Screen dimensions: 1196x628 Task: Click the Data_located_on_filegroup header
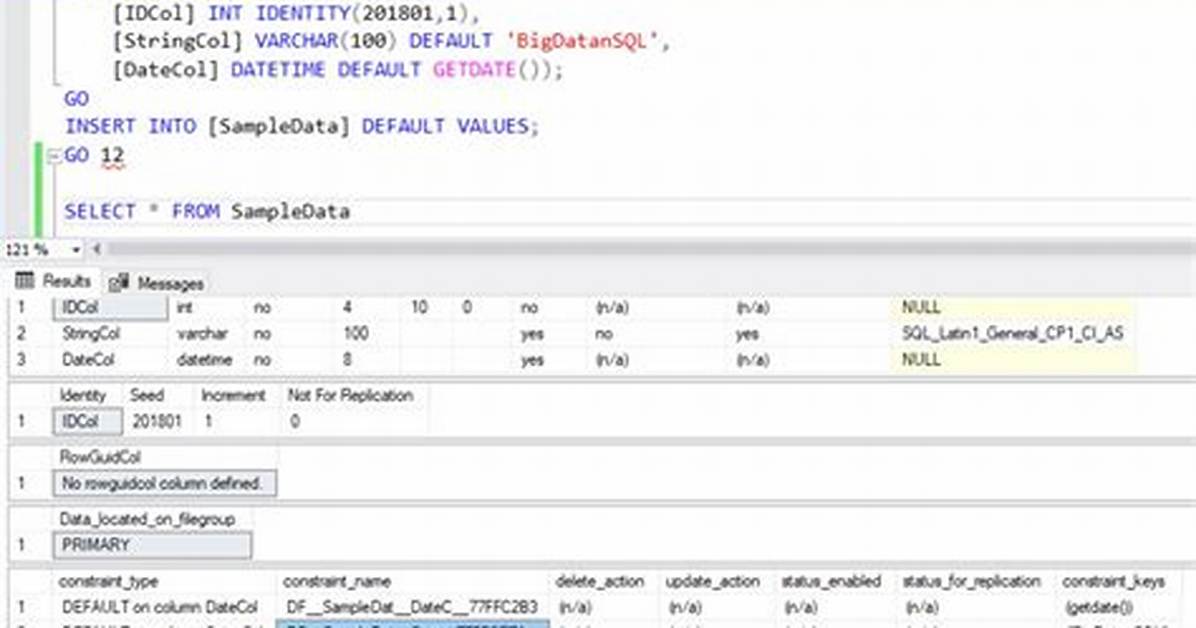point(147,519)
